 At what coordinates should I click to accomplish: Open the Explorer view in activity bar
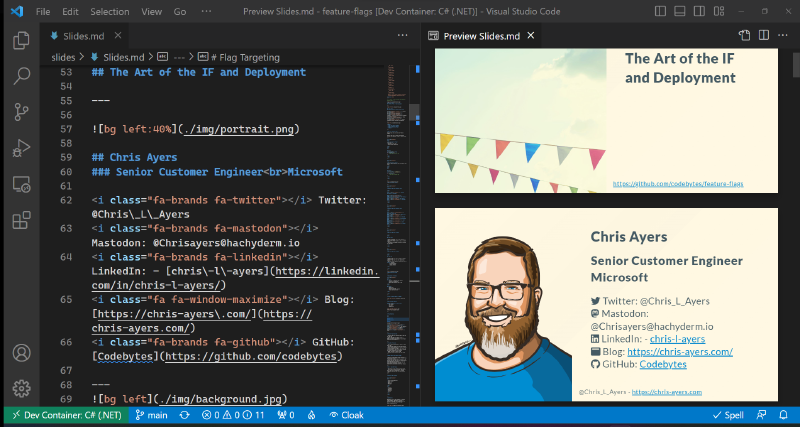tap(21, 41)
